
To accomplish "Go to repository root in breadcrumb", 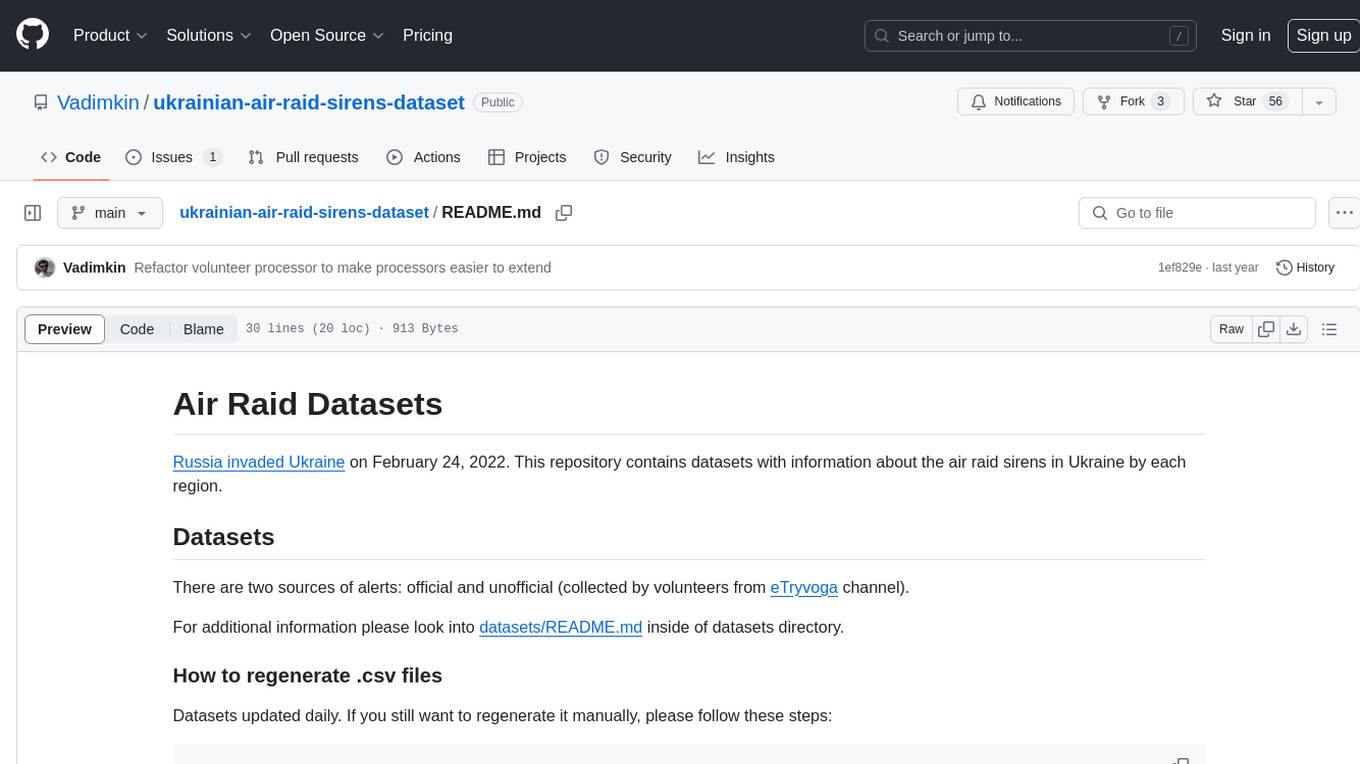I will point(304,212).
